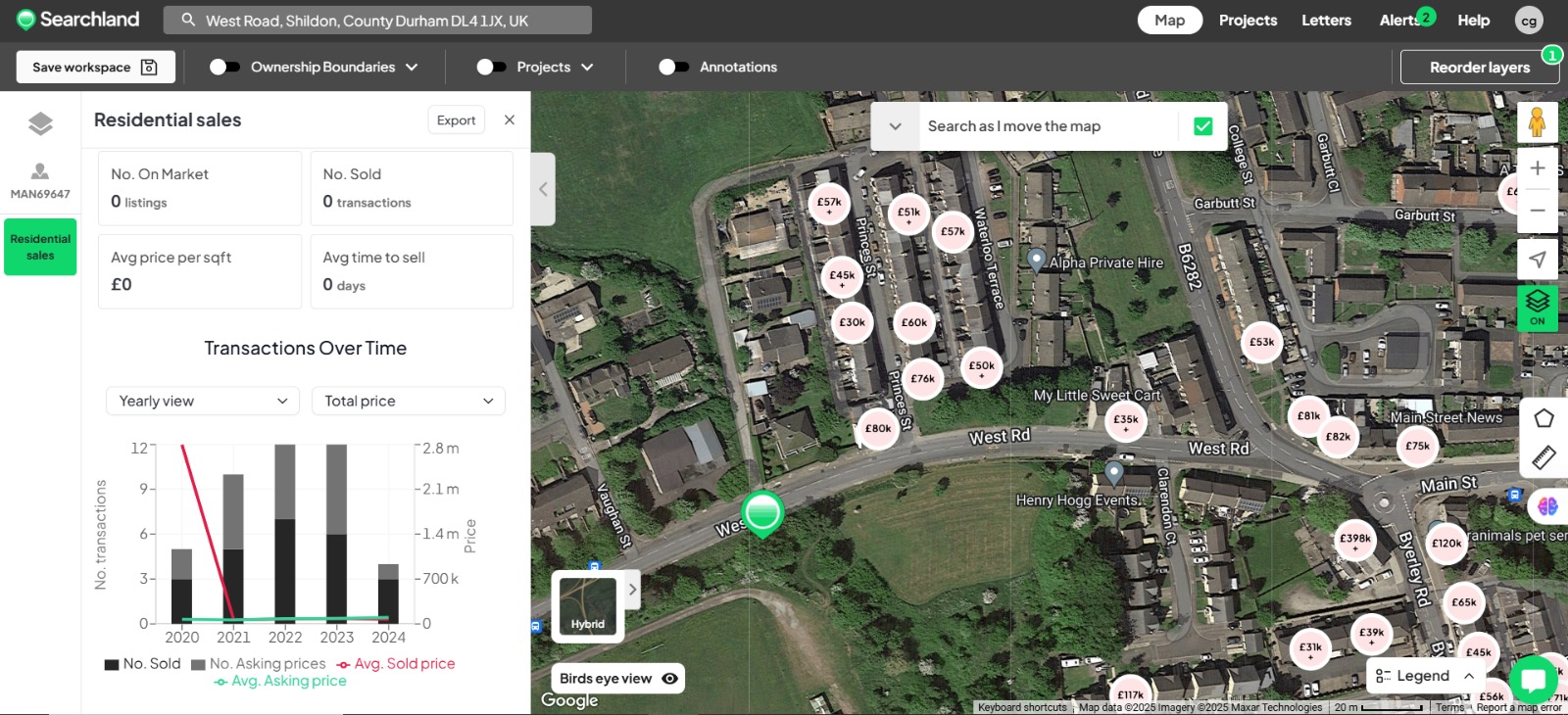
Task: Open Report a map error link
Action: click(x=1519, y=707)
